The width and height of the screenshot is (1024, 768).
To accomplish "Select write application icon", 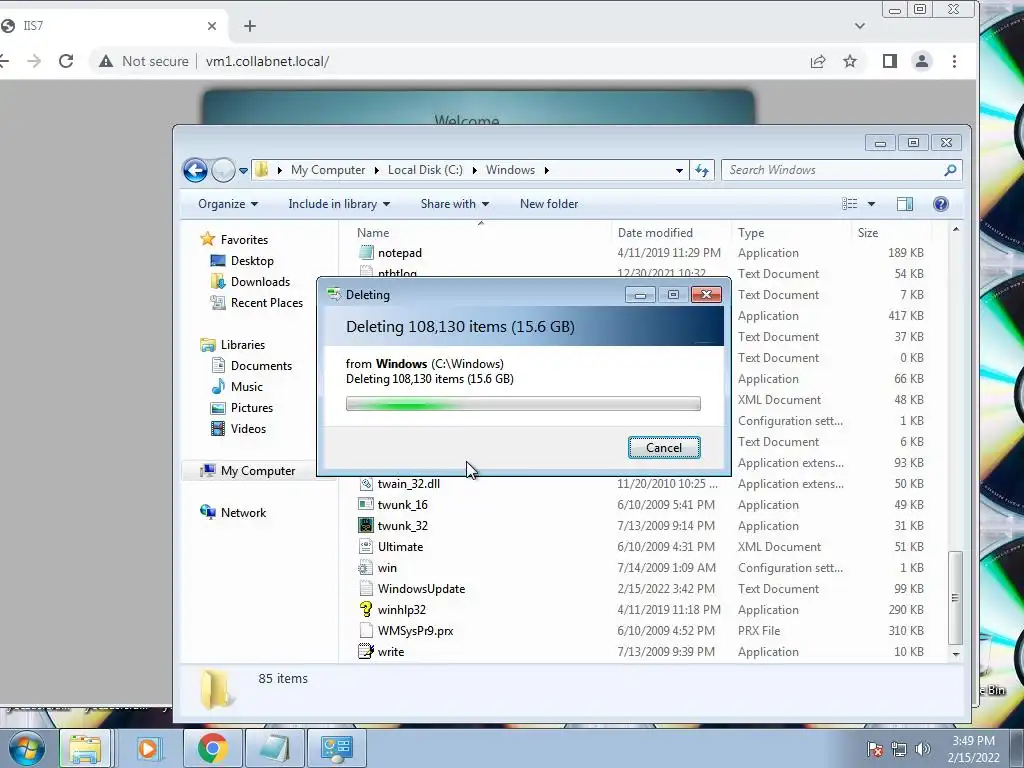I will pyautogui.click(x=366, y=652).
